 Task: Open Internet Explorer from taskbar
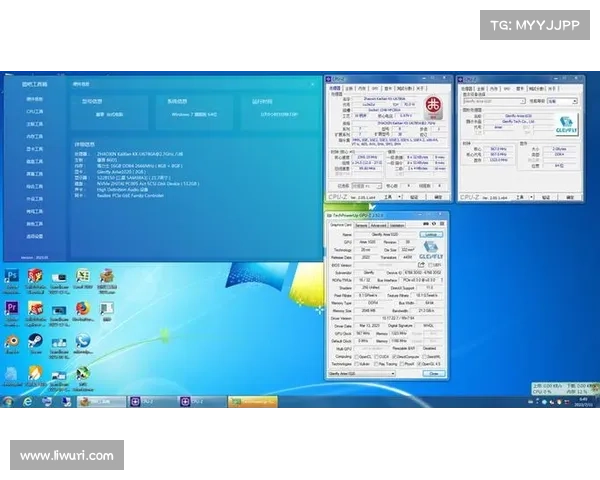tap(28, 402)
